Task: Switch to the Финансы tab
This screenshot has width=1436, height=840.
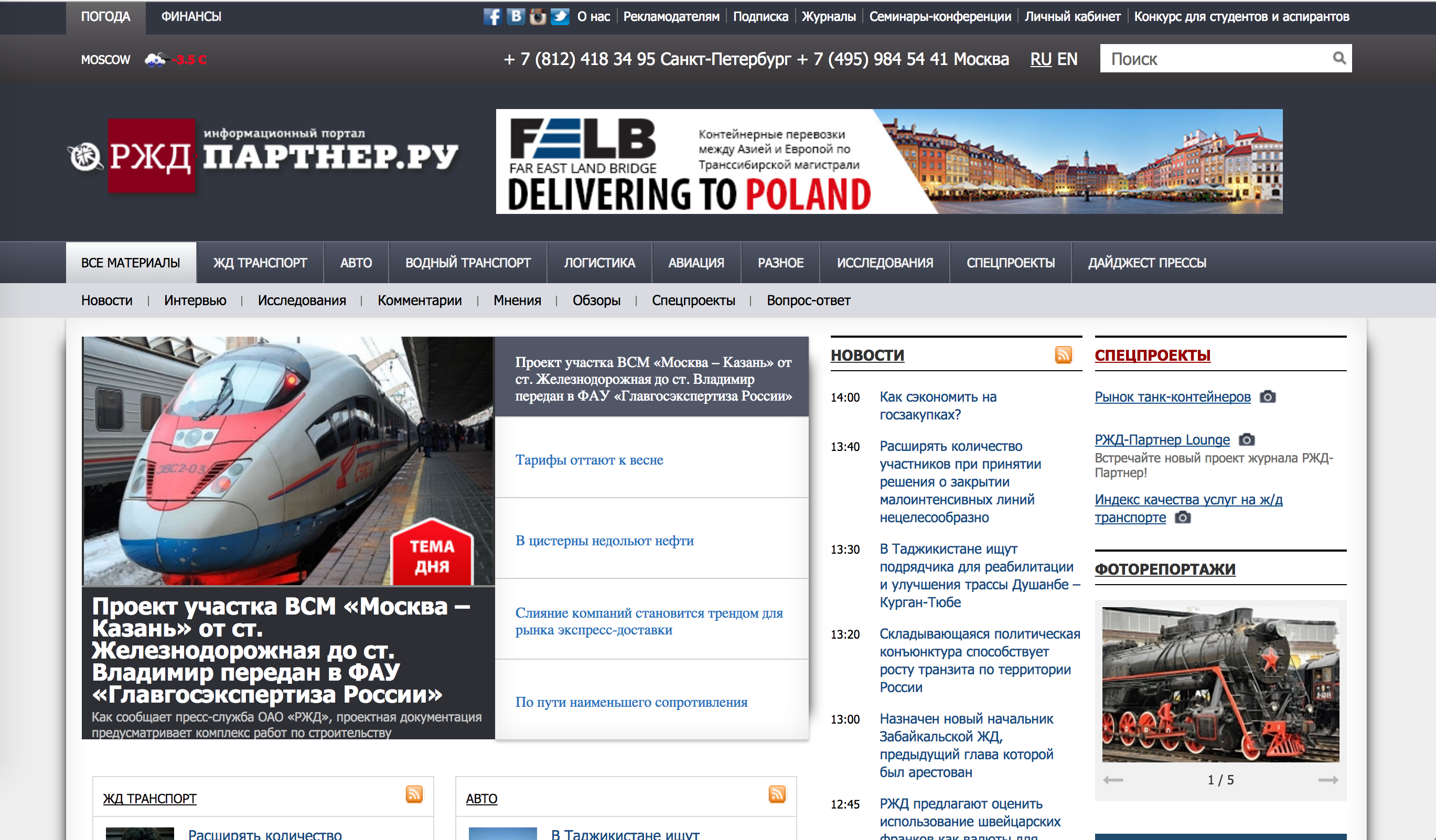Action: (191, 17)
